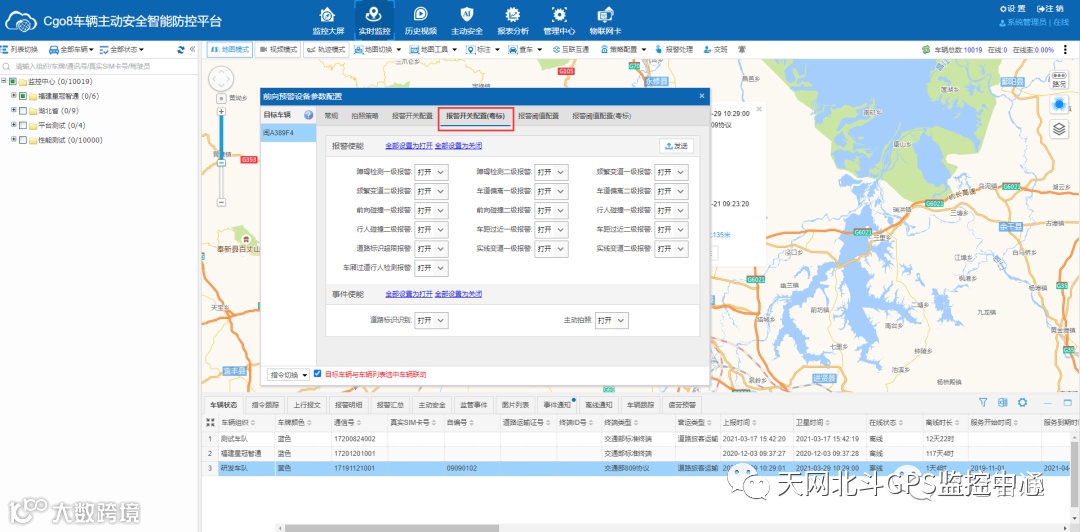The height and width of the screenshot is (532, 1080).
Task: Click the 路况 traffic icon on map
Action: [x=1059, y=79]
